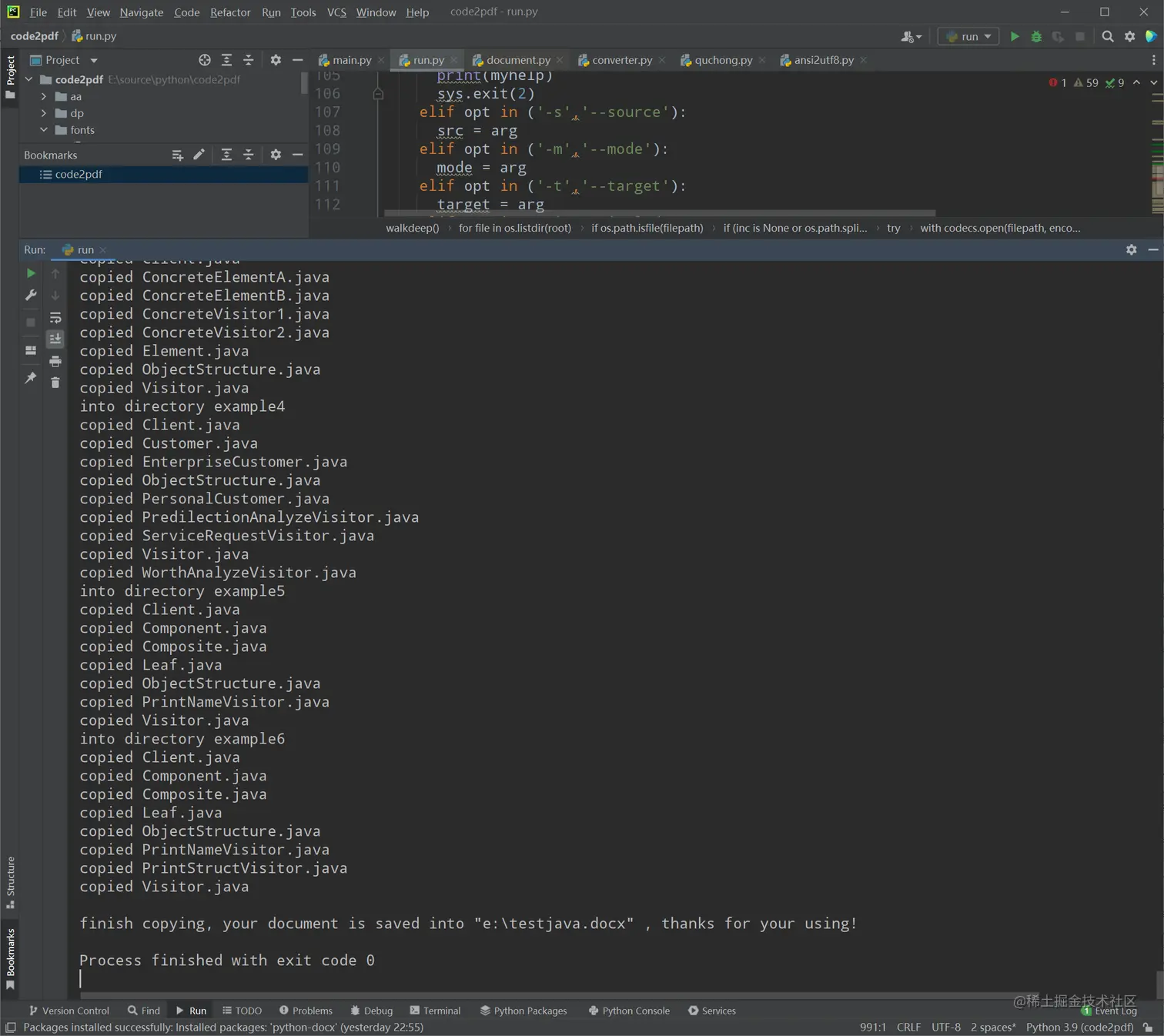This screenshot has height=1036, width=1164.
Task: Click the editor horizontal scrollbar
Action: click(x=660, y=213)
